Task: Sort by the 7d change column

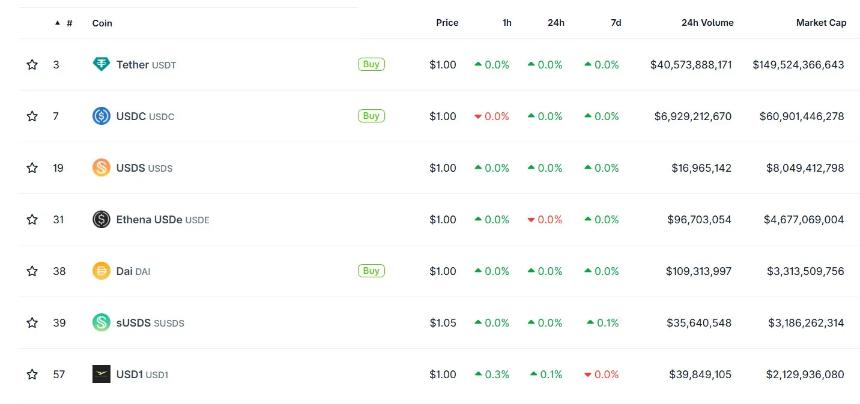Action: coord(616,23)
